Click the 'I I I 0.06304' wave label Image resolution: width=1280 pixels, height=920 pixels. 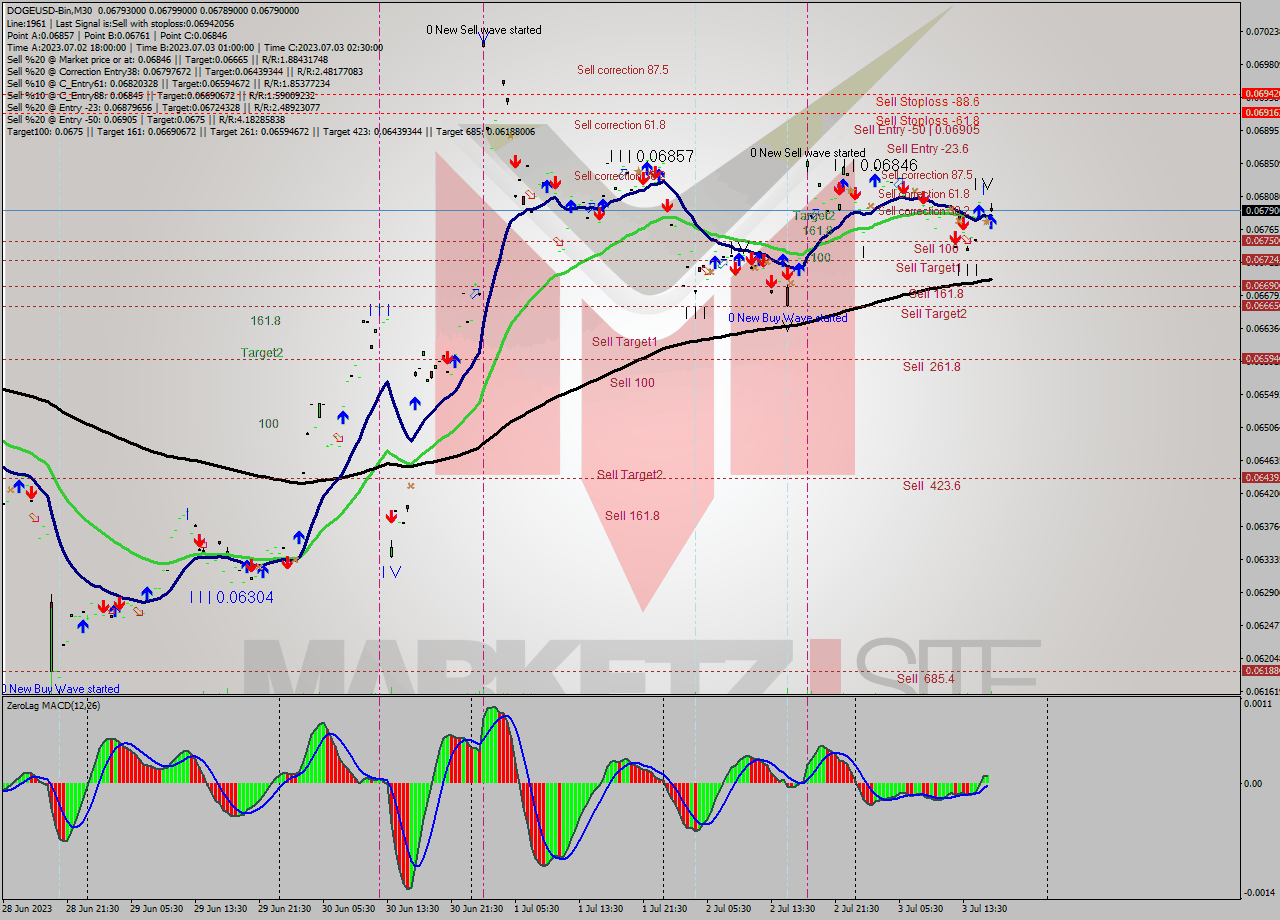(231, 597)
